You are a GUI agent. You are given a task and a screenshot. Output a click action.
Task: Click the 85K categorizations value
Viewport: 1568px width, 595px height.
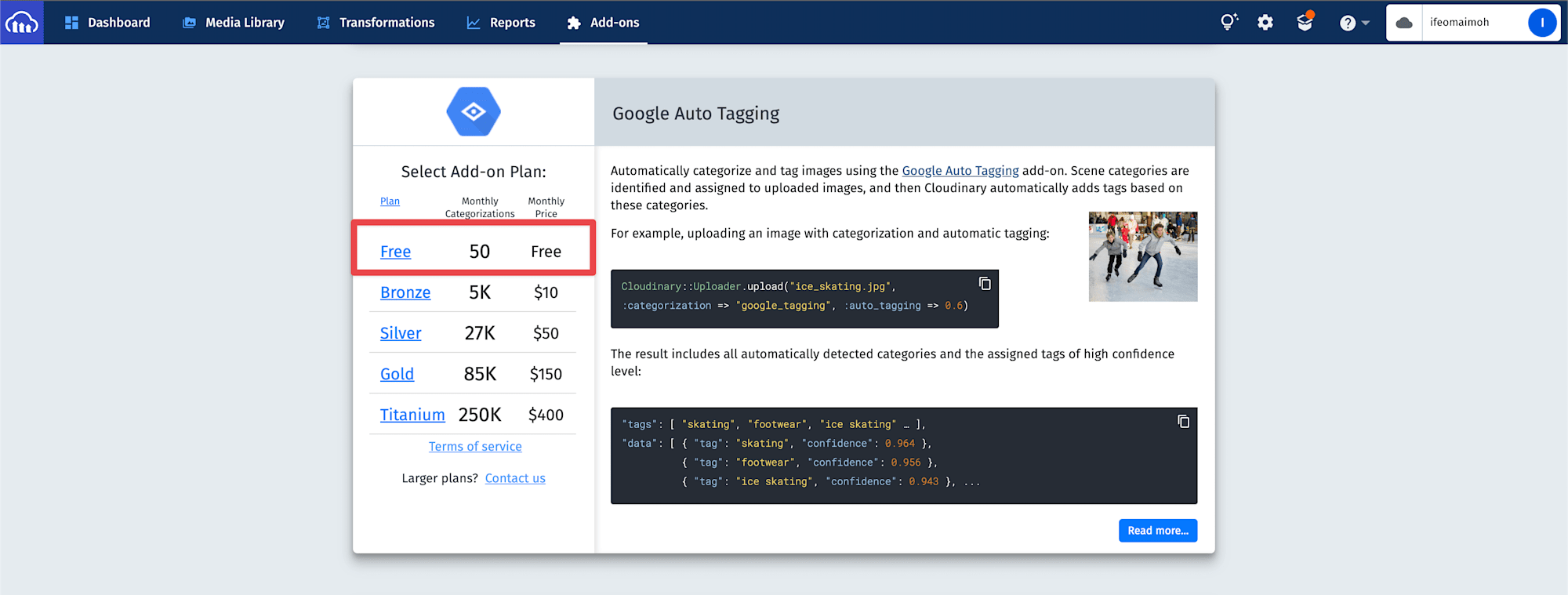click(480, 374)
